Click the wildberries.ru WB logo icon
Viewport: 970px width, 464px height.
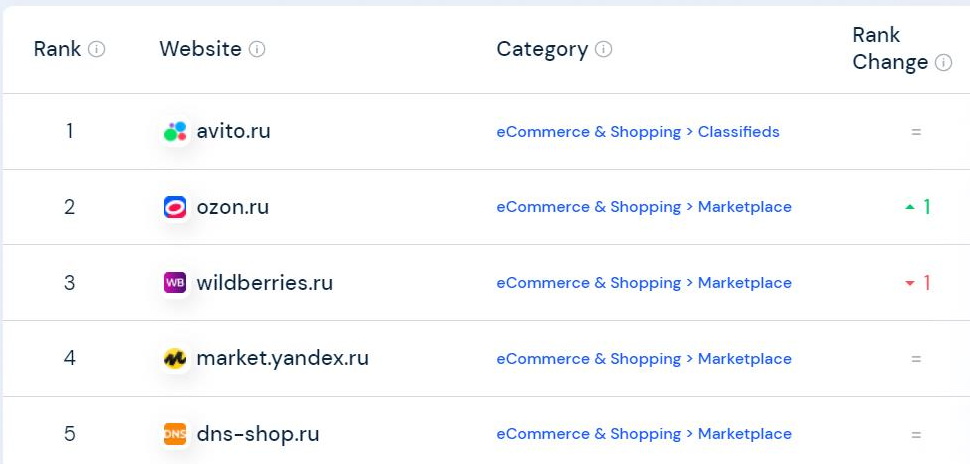[175, 283]
